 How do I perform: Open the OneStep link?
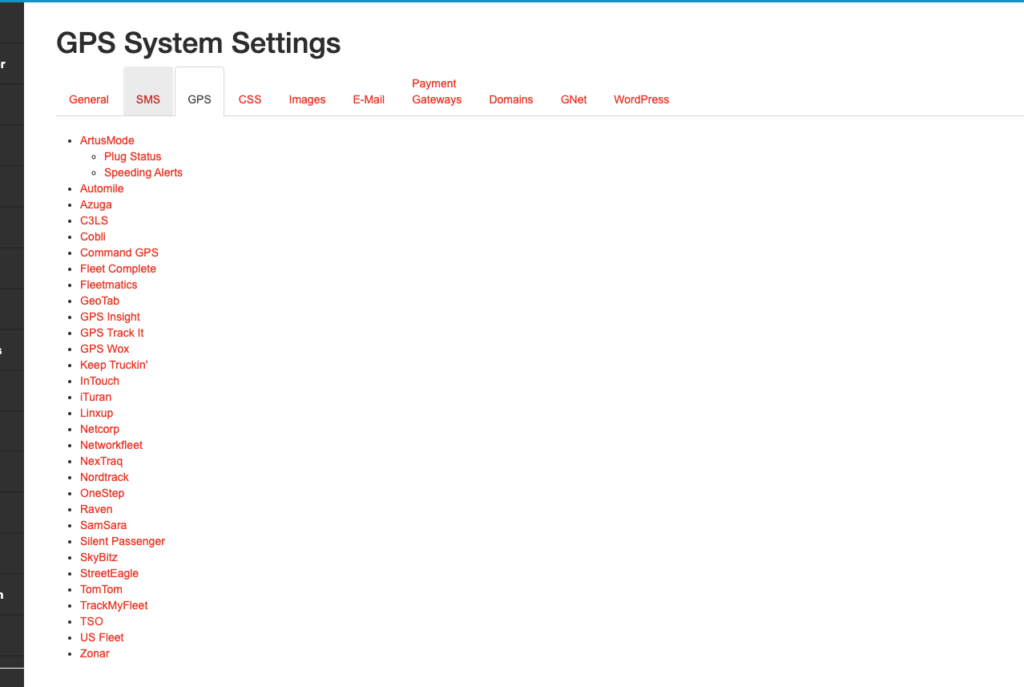pos(102,493)
